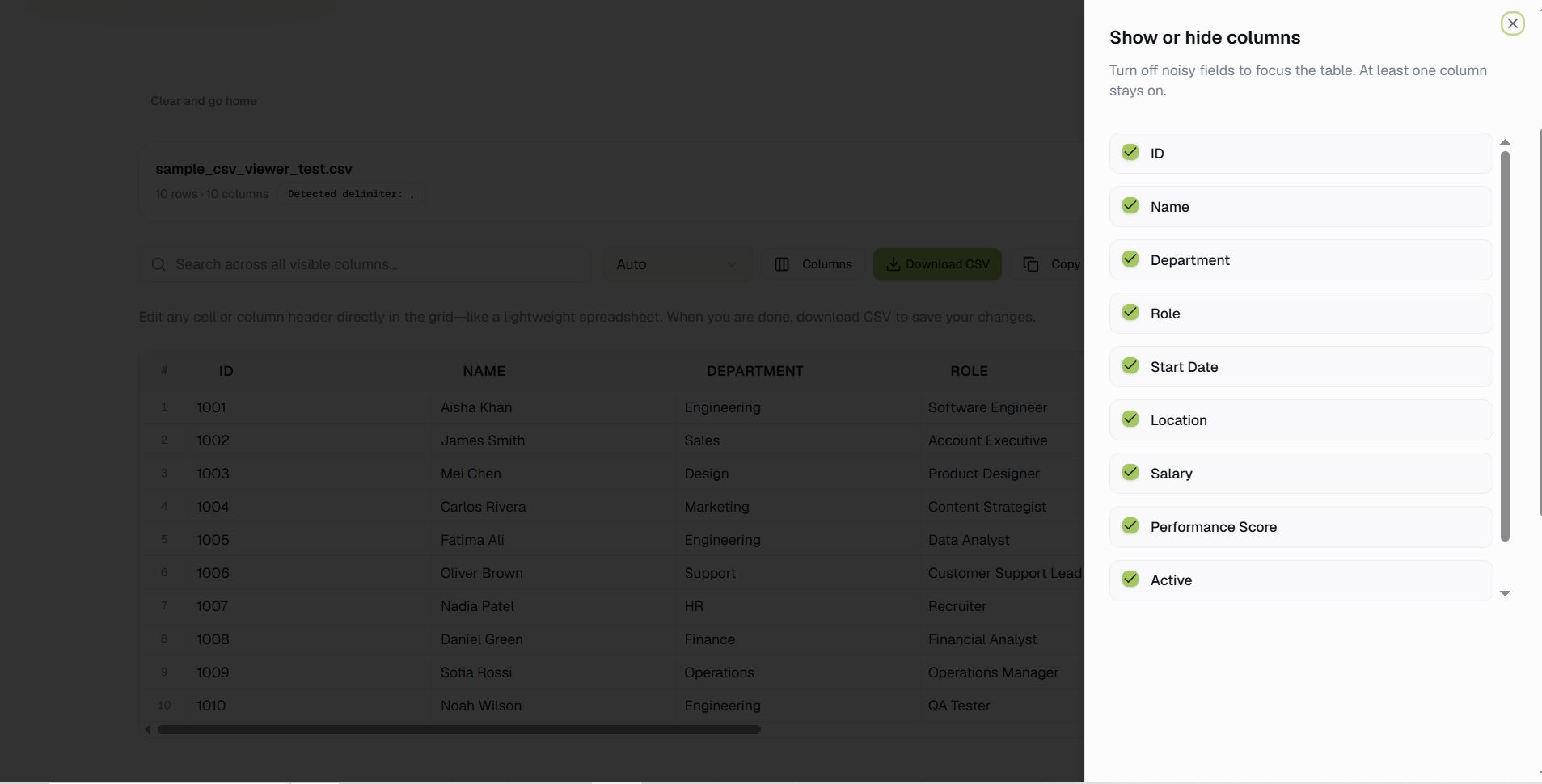Select the QA Tester role cell

(x=1003, y=706)
